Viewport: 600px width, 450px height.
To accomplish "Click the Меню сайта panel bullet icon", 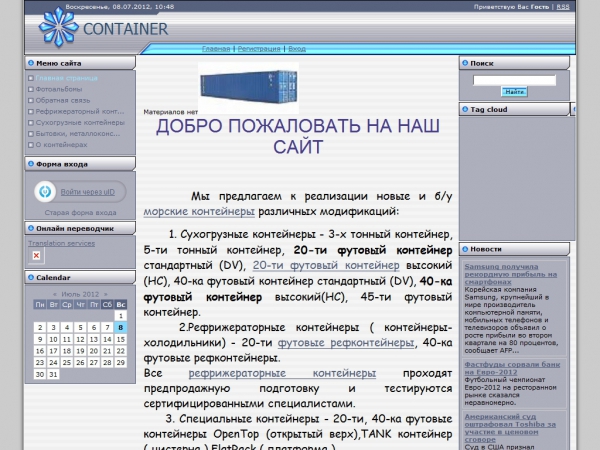I will tap(31, 63).
